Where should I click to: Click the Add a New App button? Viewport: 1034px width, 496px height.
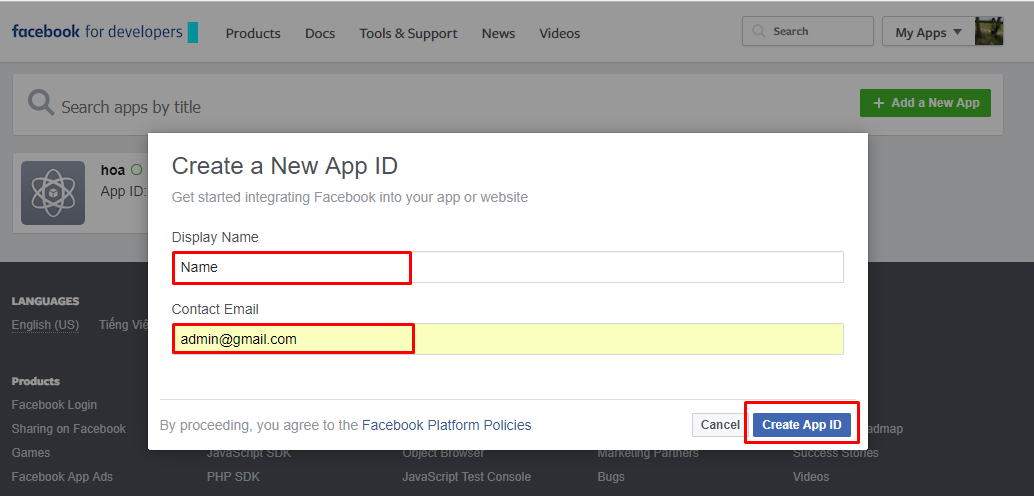click(x=925, y=103)
